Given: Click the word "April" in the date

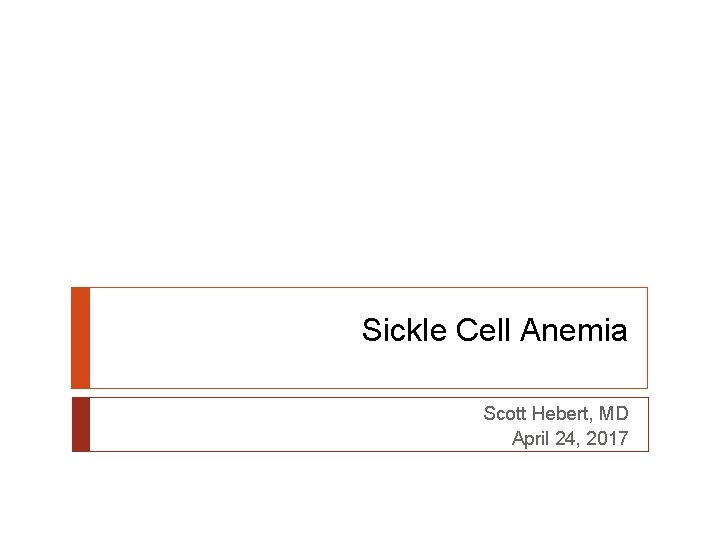Looking at the screenshot, I should (x=531, y=438).
